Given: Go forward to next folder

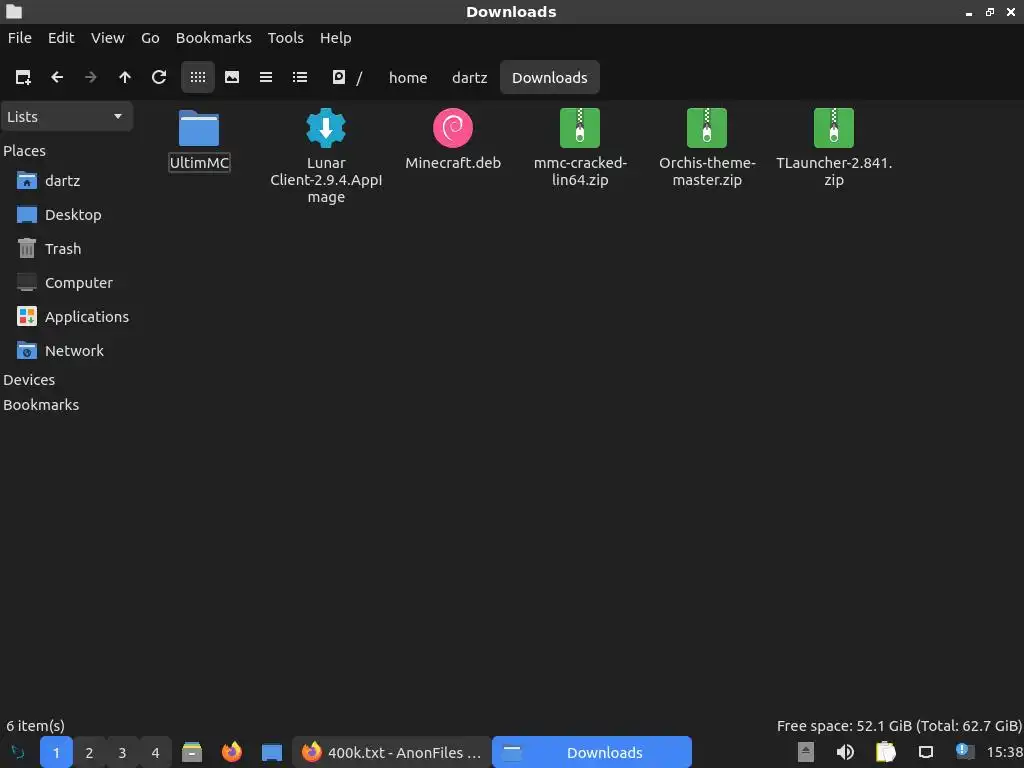Looking at the screenshot, I should (91, 78).
